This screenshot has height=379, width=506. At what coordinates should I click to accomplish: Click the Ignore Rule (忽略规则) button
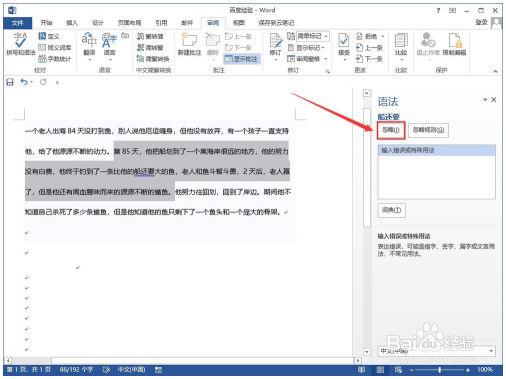pyautogui.click(x=428, y=130)
